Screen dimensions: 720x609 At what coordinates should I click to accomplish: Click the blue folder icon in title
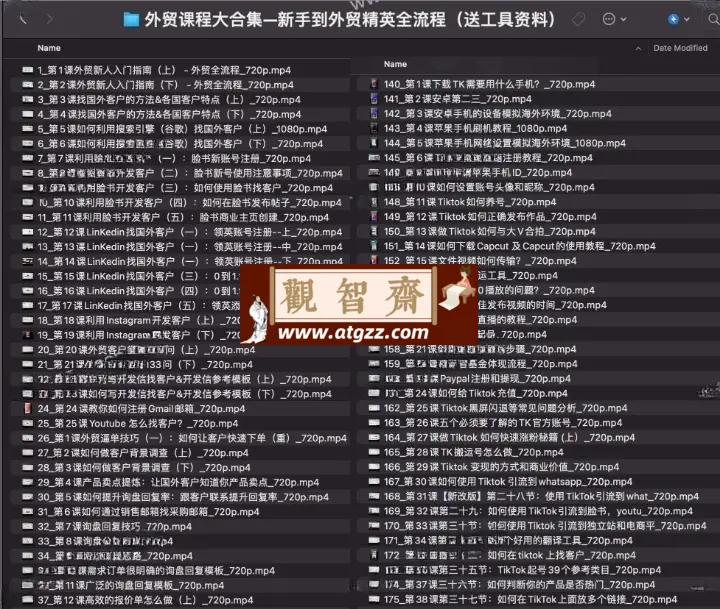pos(131,20)
